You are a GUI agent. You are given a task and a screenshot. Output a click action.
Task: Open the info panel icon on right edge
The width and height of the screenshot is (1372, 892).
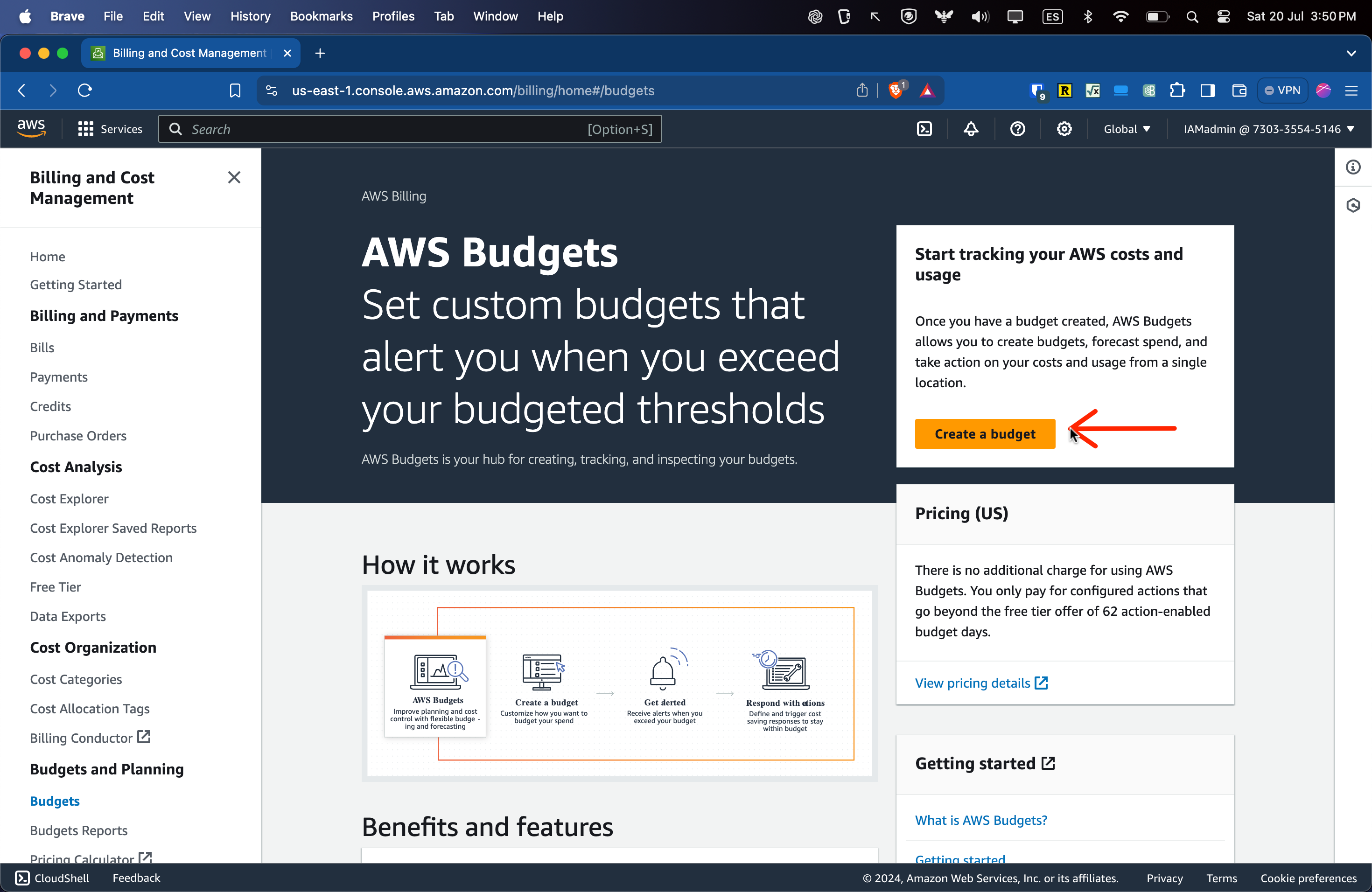point(1353,167)
